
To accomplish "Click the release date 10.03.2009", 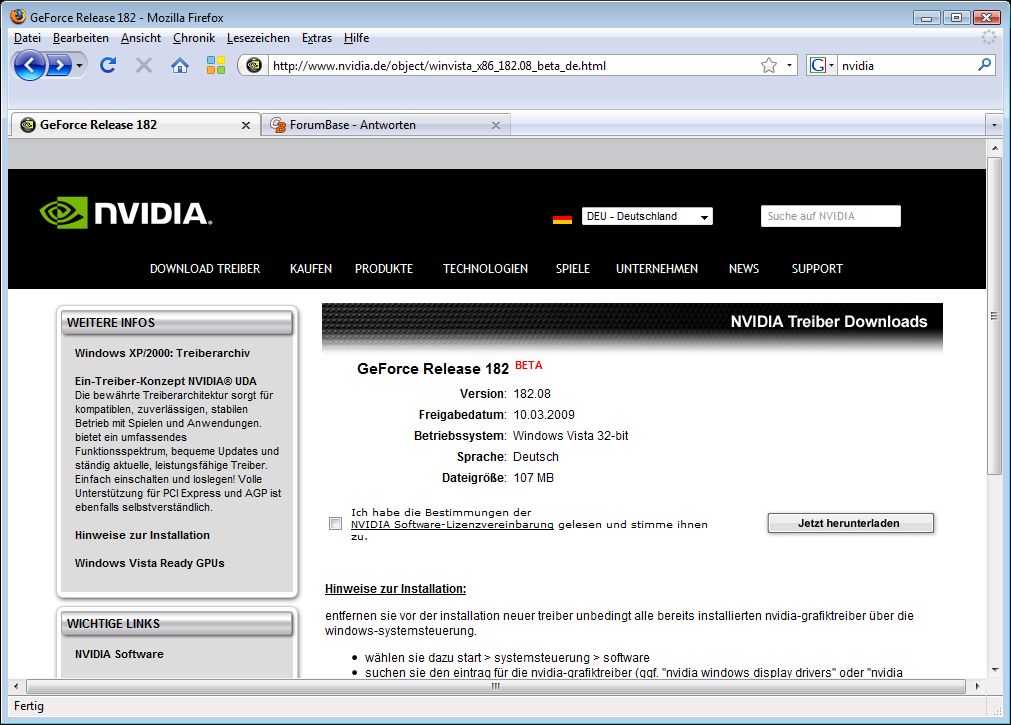I will (x=544, y=415).
